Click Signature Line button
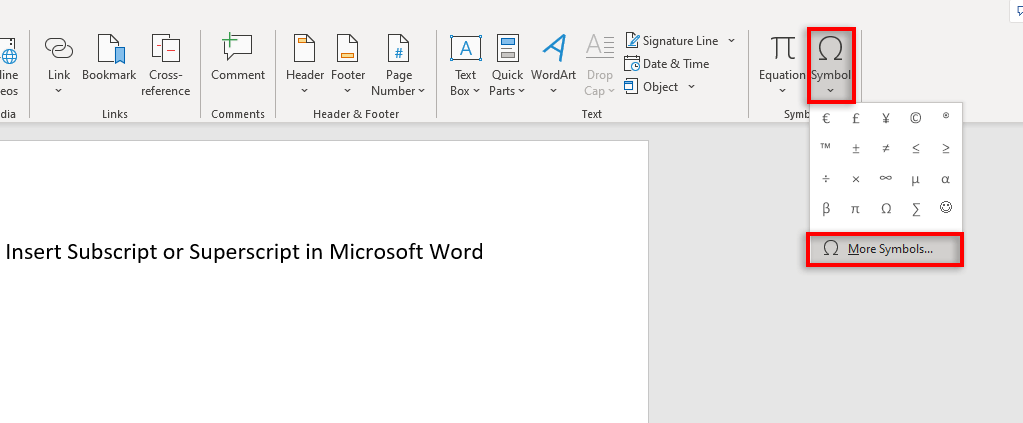 [x=679, y=41]
